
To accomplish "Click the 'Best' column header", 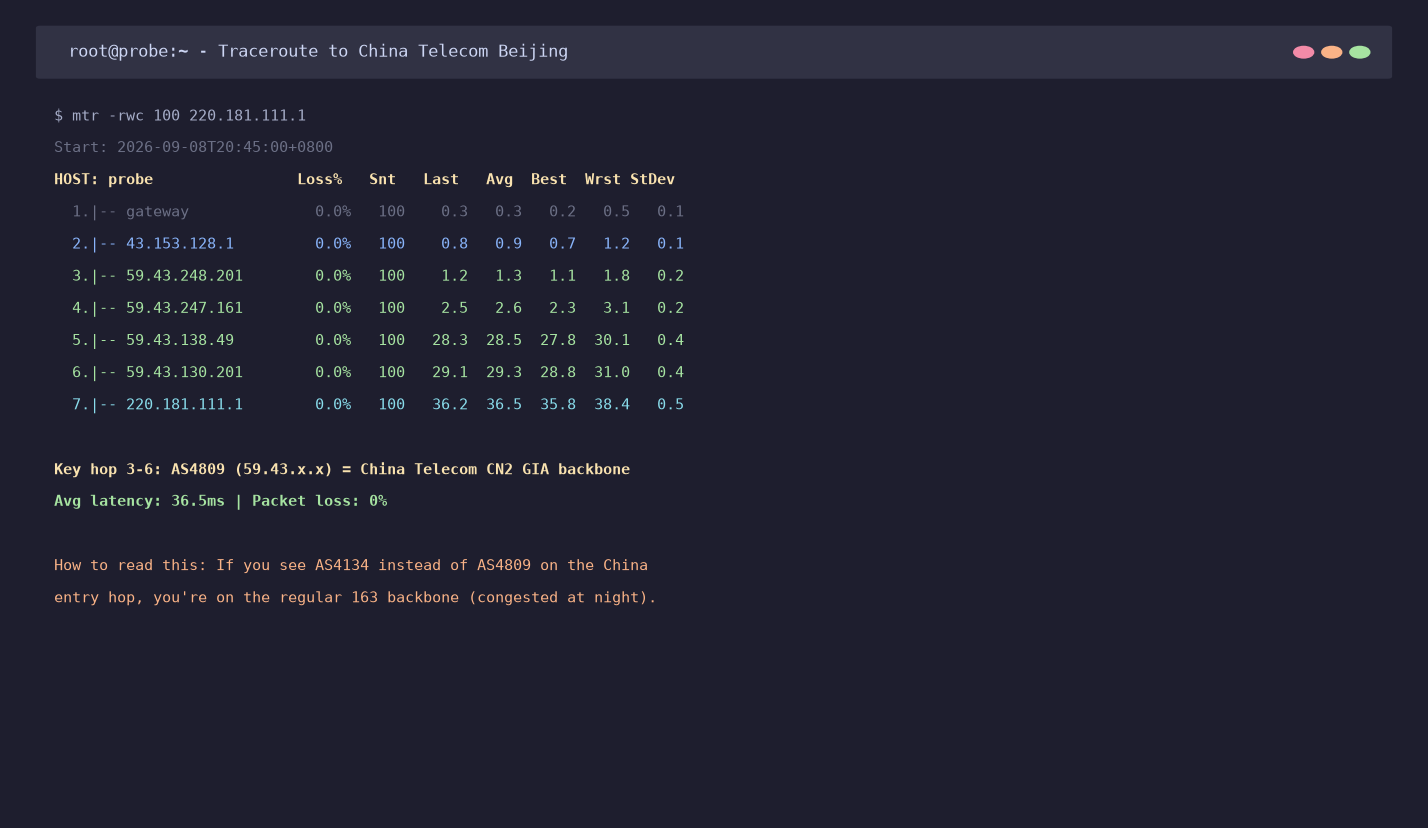I will coord(549,179).
